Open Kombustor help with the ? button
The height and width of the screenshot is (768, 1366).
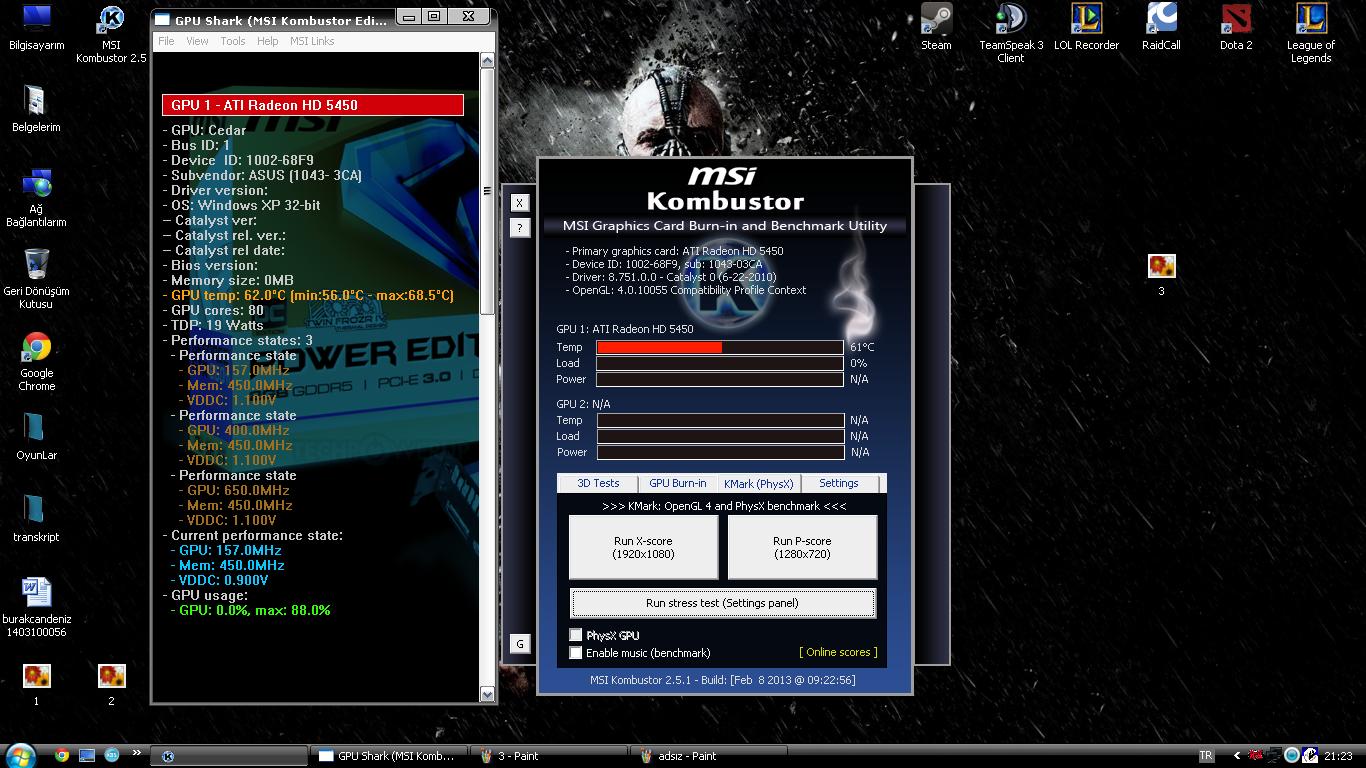pyautogui.click(x=520, y=228)
